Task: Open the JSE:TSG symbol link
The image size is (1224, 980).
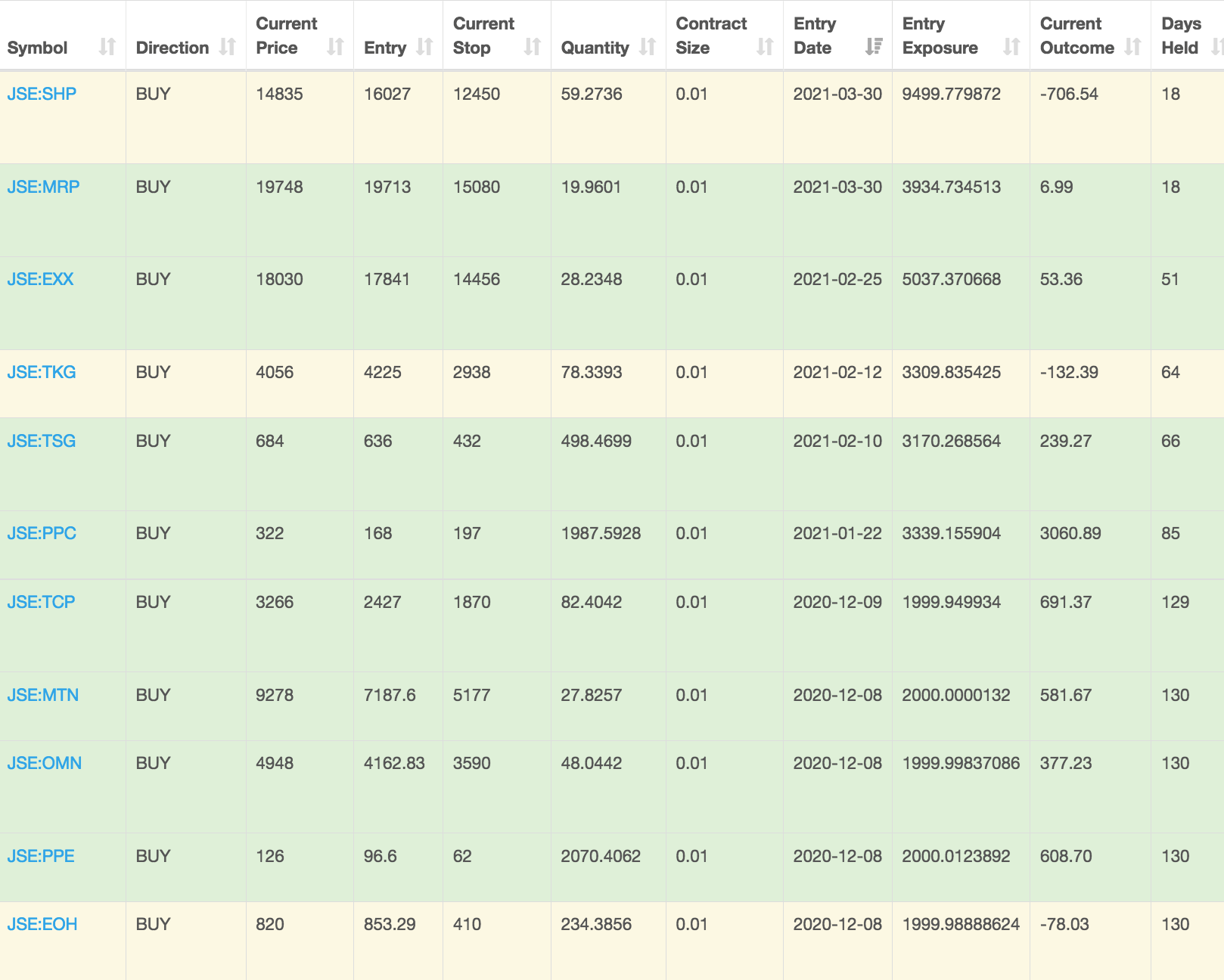Action: click(42, 441)
